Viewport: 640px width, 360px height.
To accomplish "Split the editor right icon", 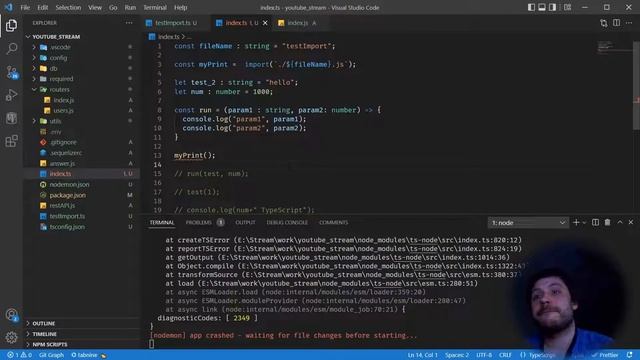I will [616, 23].
